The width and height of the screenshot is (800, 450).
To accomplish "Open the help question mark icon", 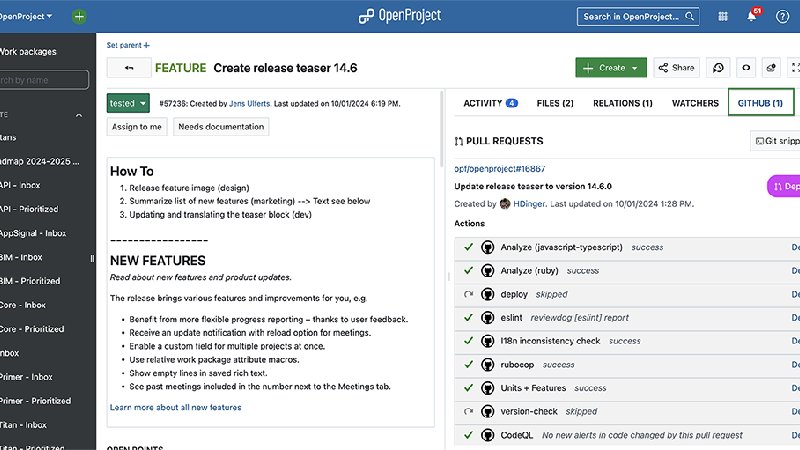I will pos(782,16).
